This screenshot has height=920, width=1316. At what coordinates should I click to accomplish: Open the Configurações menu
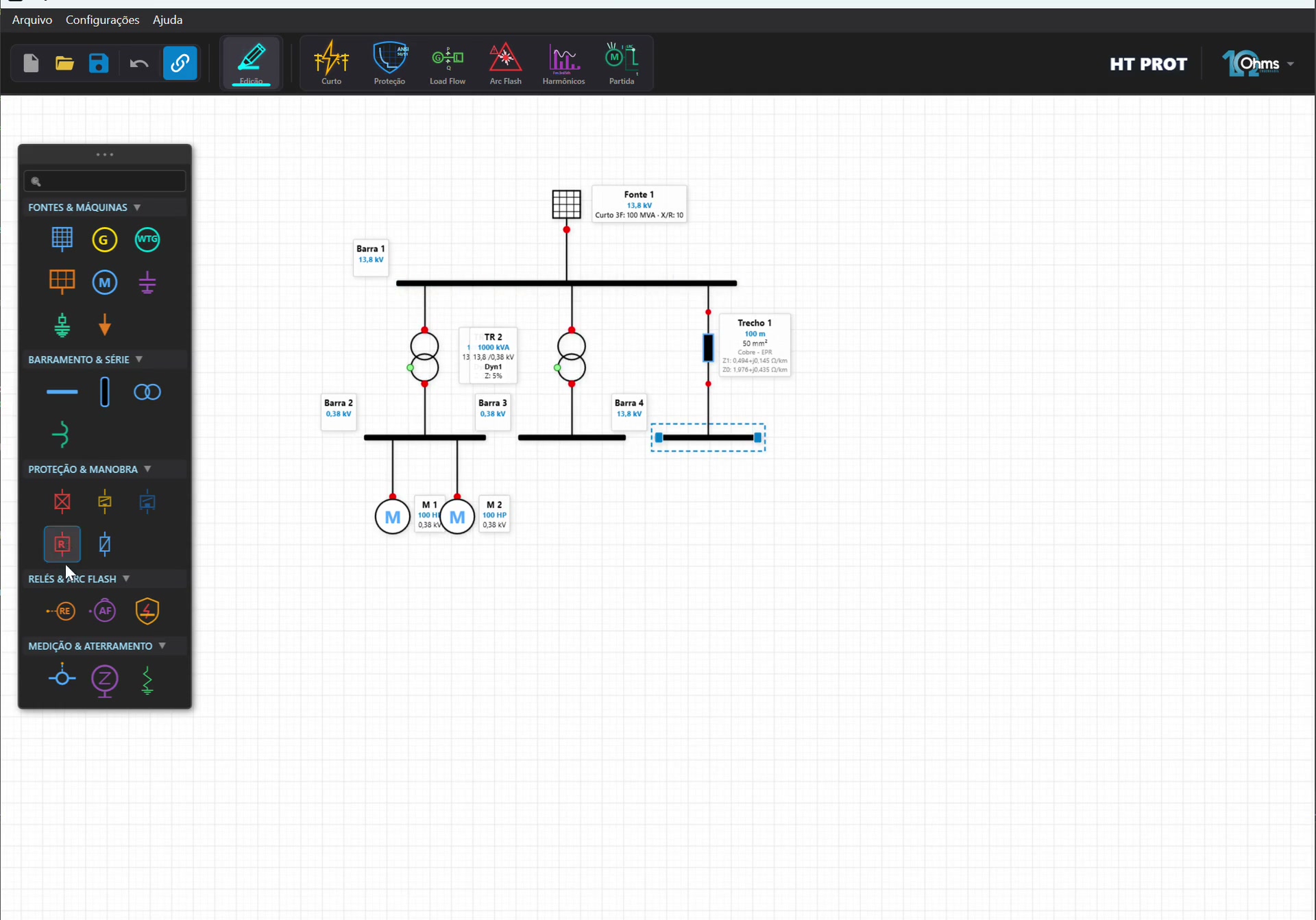[102, 20]
